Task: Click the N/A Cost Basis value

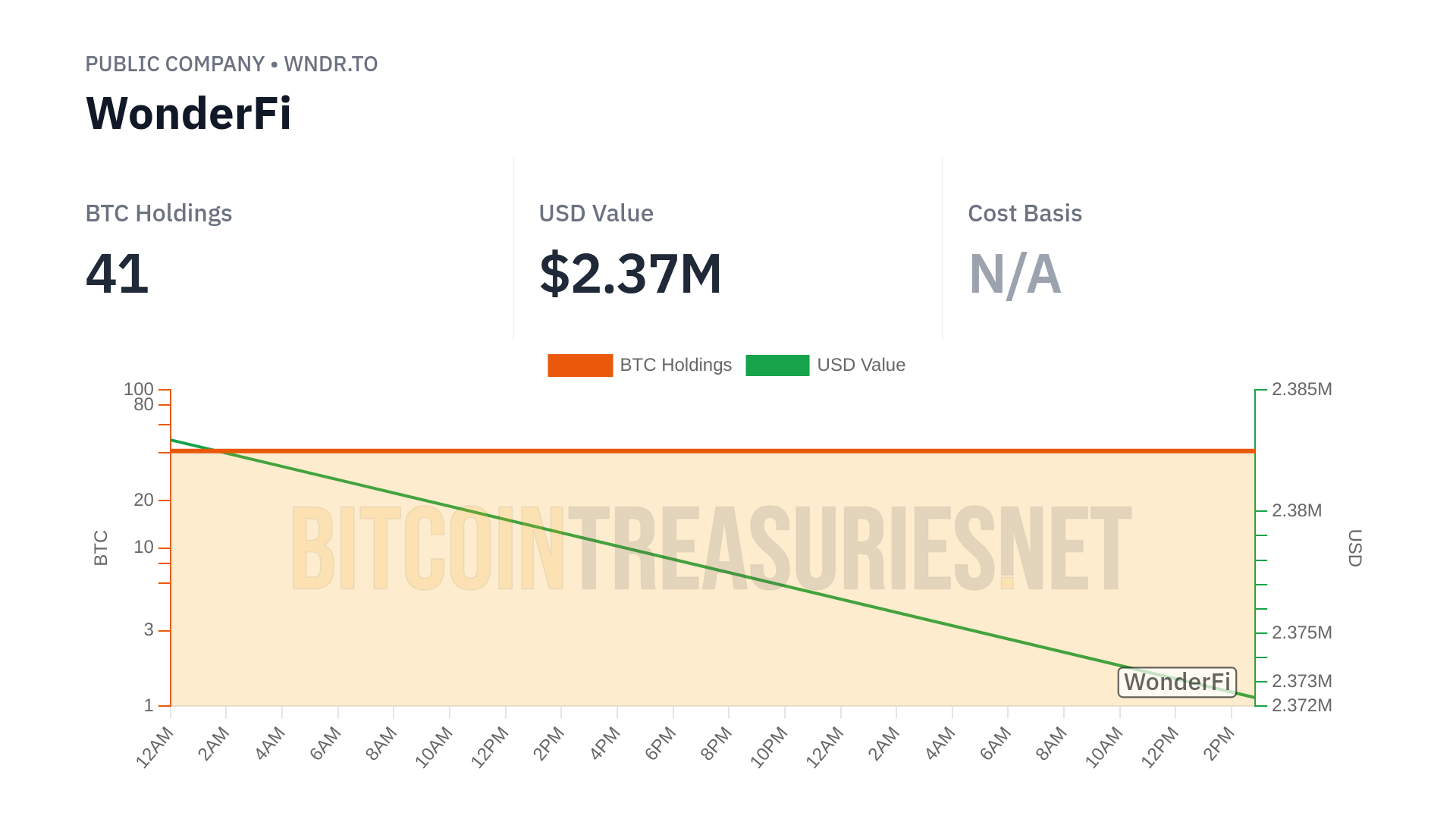Action: [x=1014, y=273]
